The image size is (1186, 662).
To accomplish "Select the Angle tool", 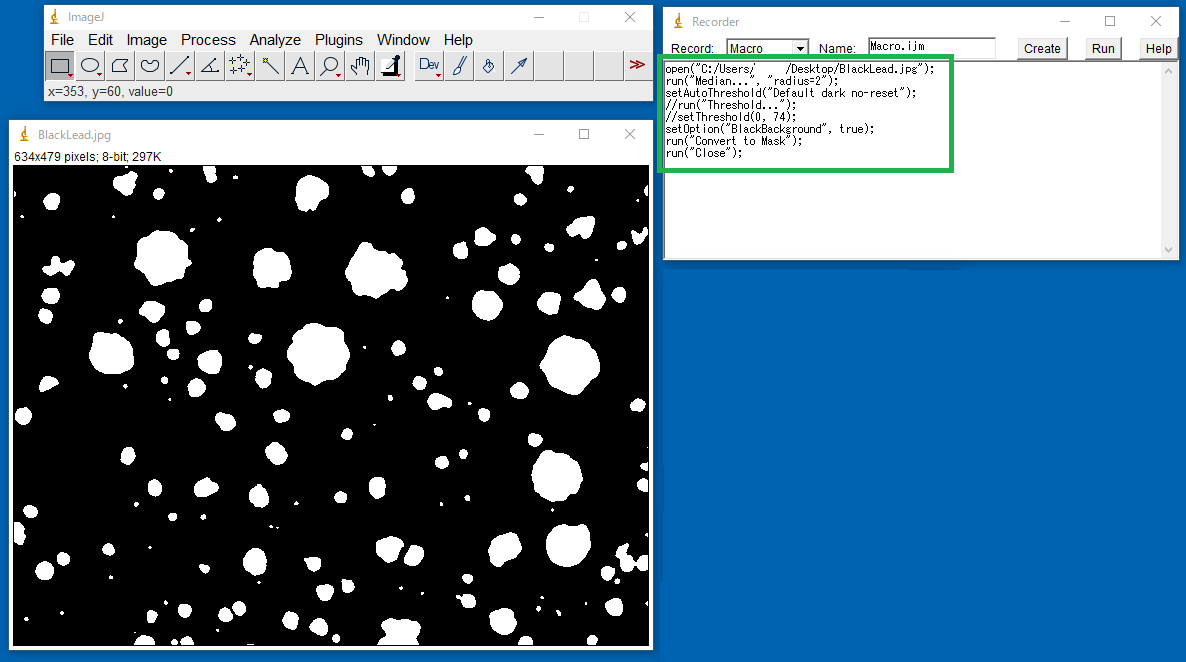I will [x=210, y=66].
